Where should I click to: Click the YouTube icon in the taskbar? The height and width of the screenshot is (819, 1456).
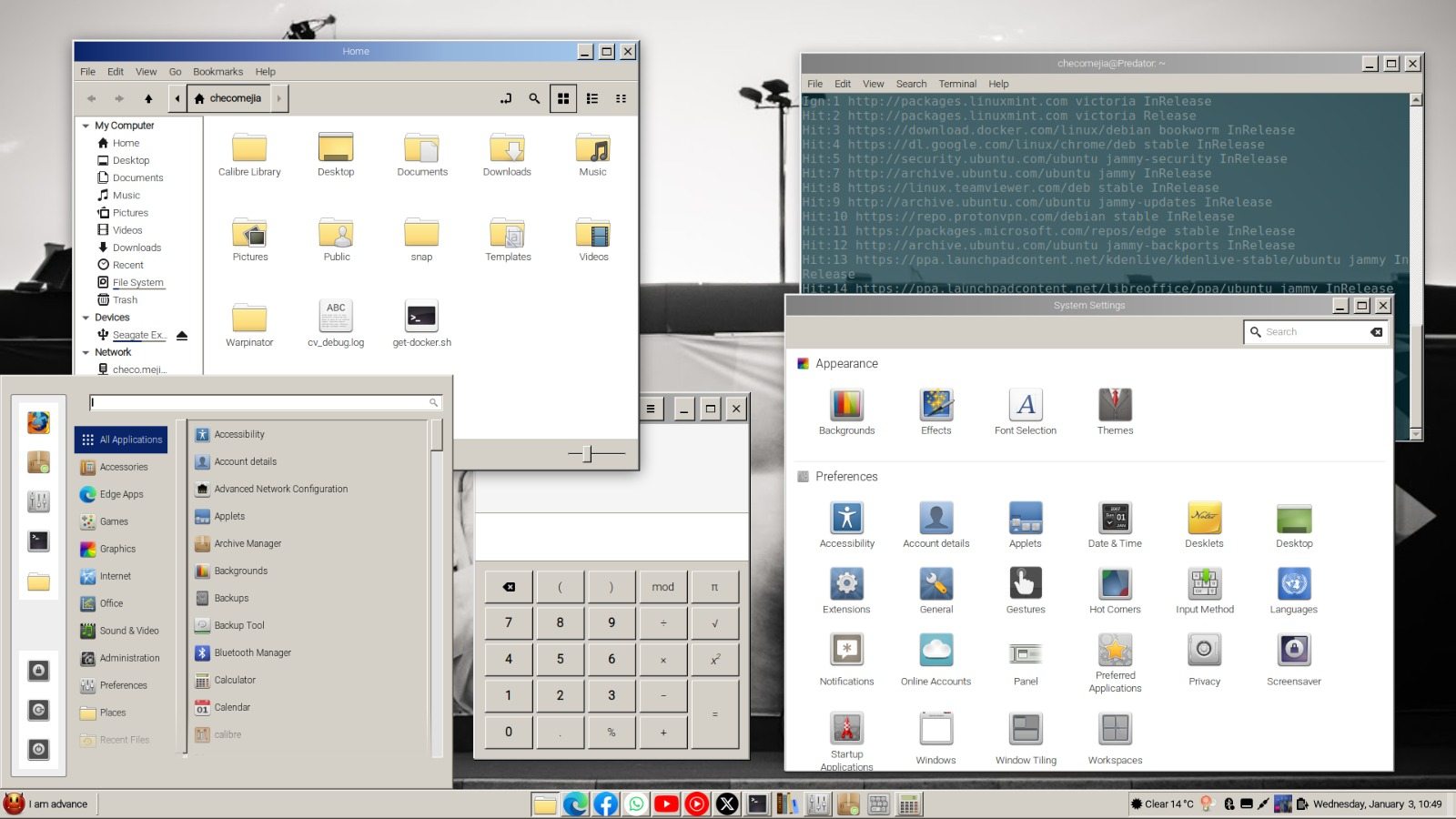(666, 804)
